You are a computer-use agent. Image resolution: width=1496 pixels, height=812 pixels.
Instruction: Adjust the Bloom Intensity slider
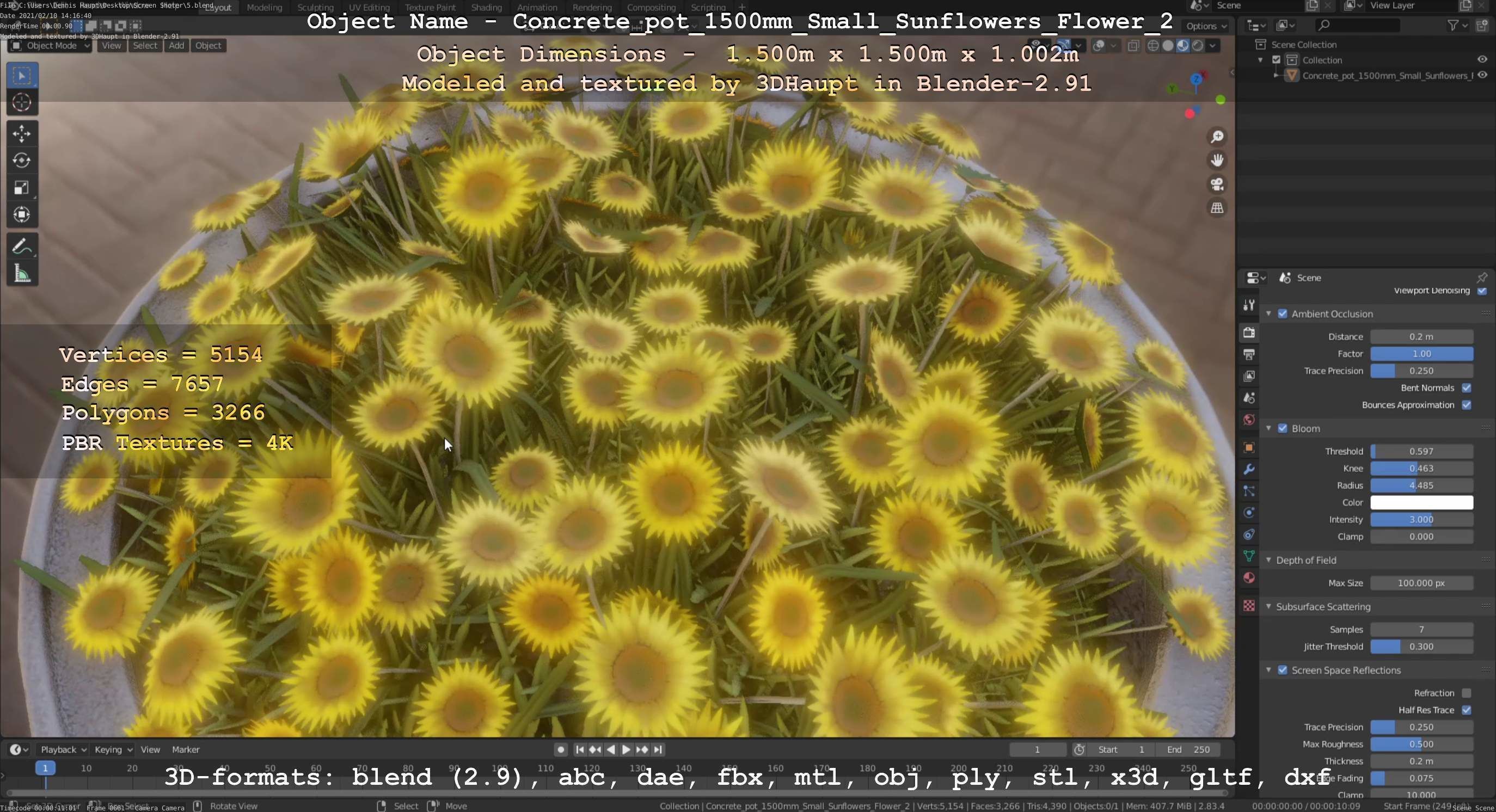(x=1421, y=519)
